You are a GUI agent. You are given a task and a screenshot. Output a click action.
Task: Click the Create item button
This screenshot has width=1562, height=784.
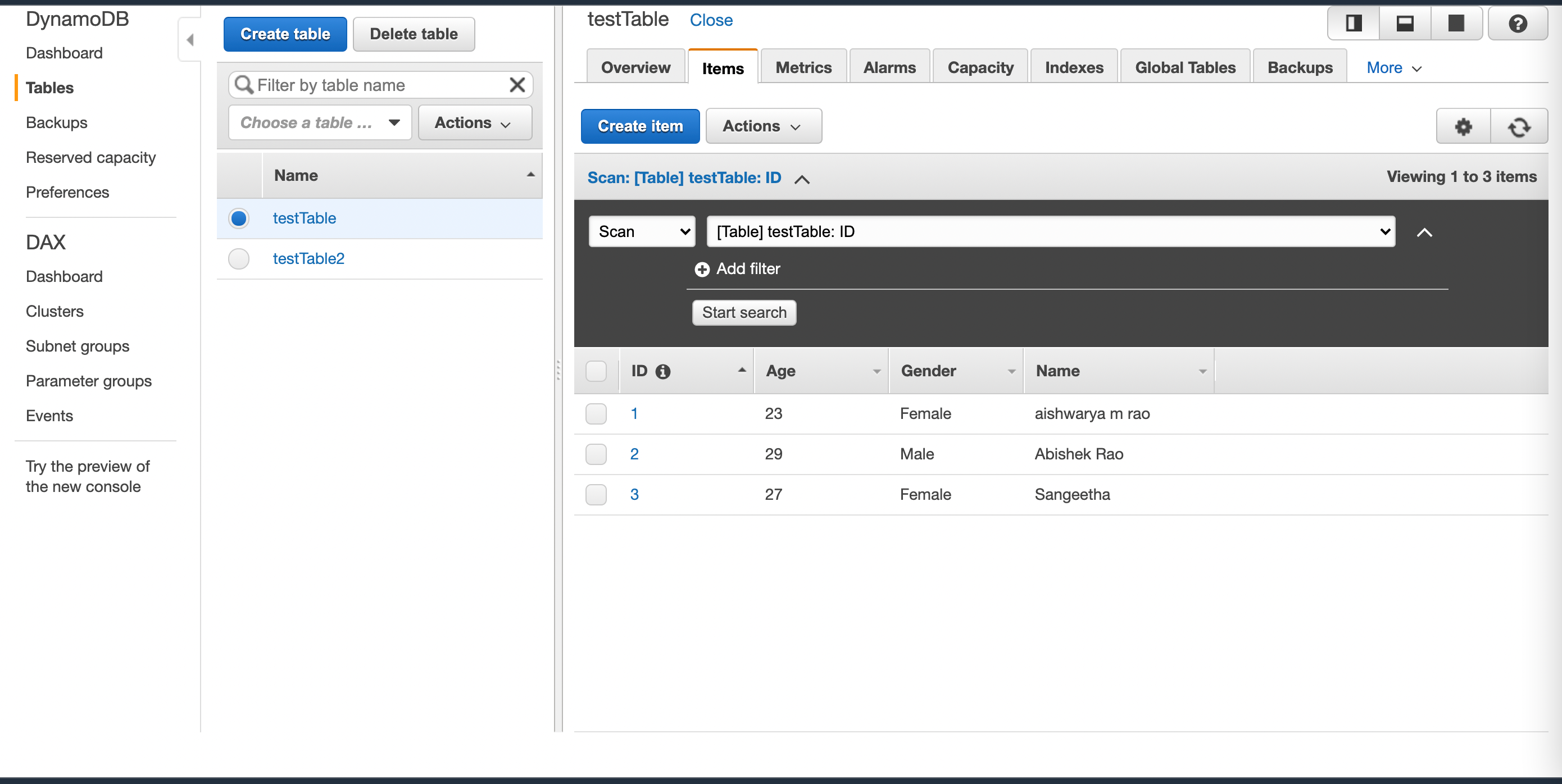point(640,126)
